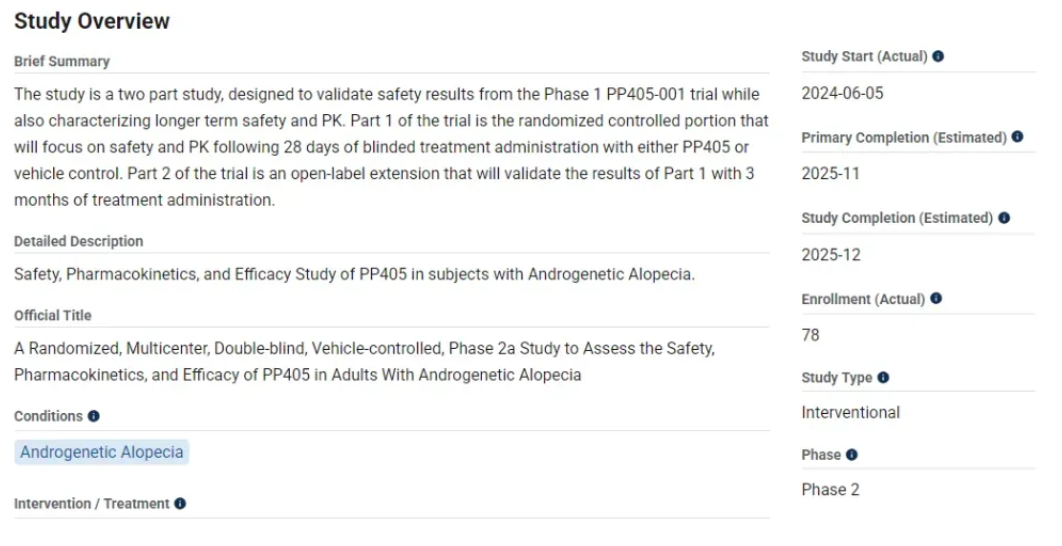Show the Phase info tooltip icon
This screenshot has width=1062, height=546.
click(x=852, y=455)
